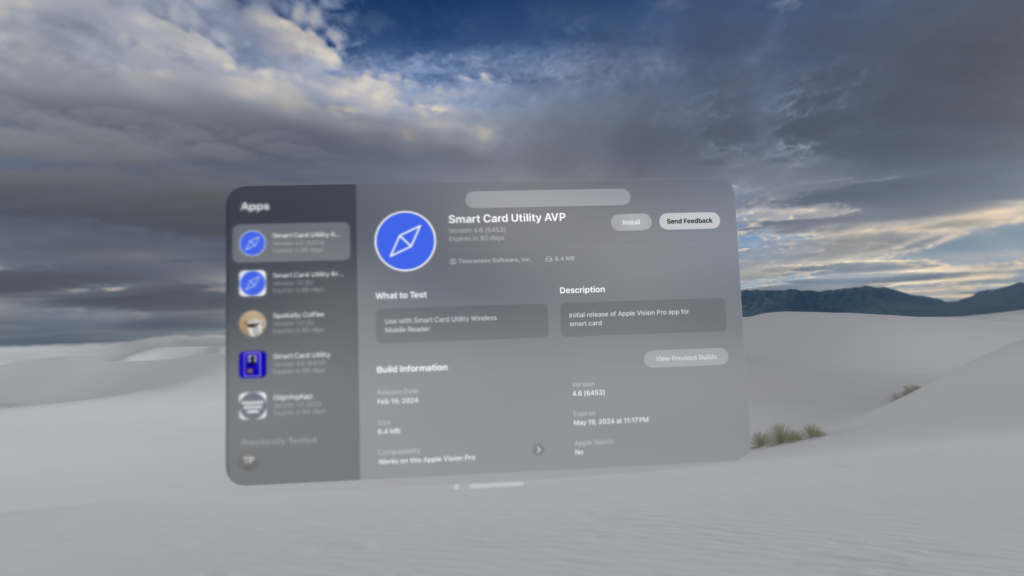Click the May 19, 2024 at 11:17PM expiry
Viewport: 1024px width, 576px height.
click(x=611, y=421)
